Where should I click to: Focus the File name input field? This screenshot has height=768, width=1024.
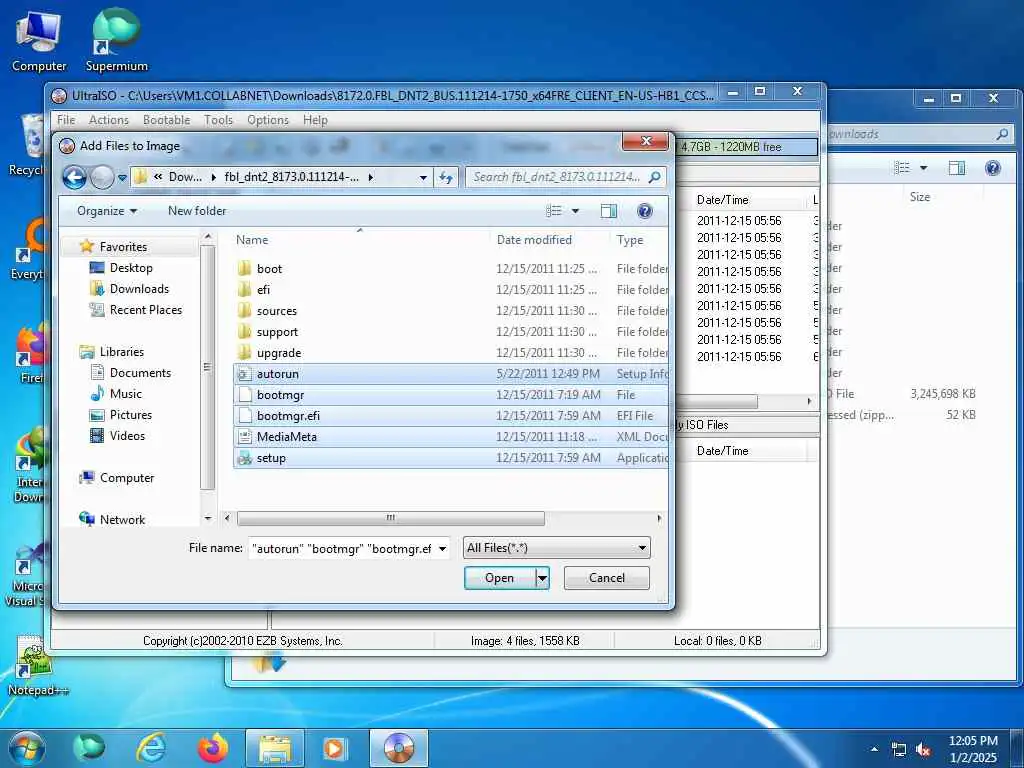[x=342, y=549]
